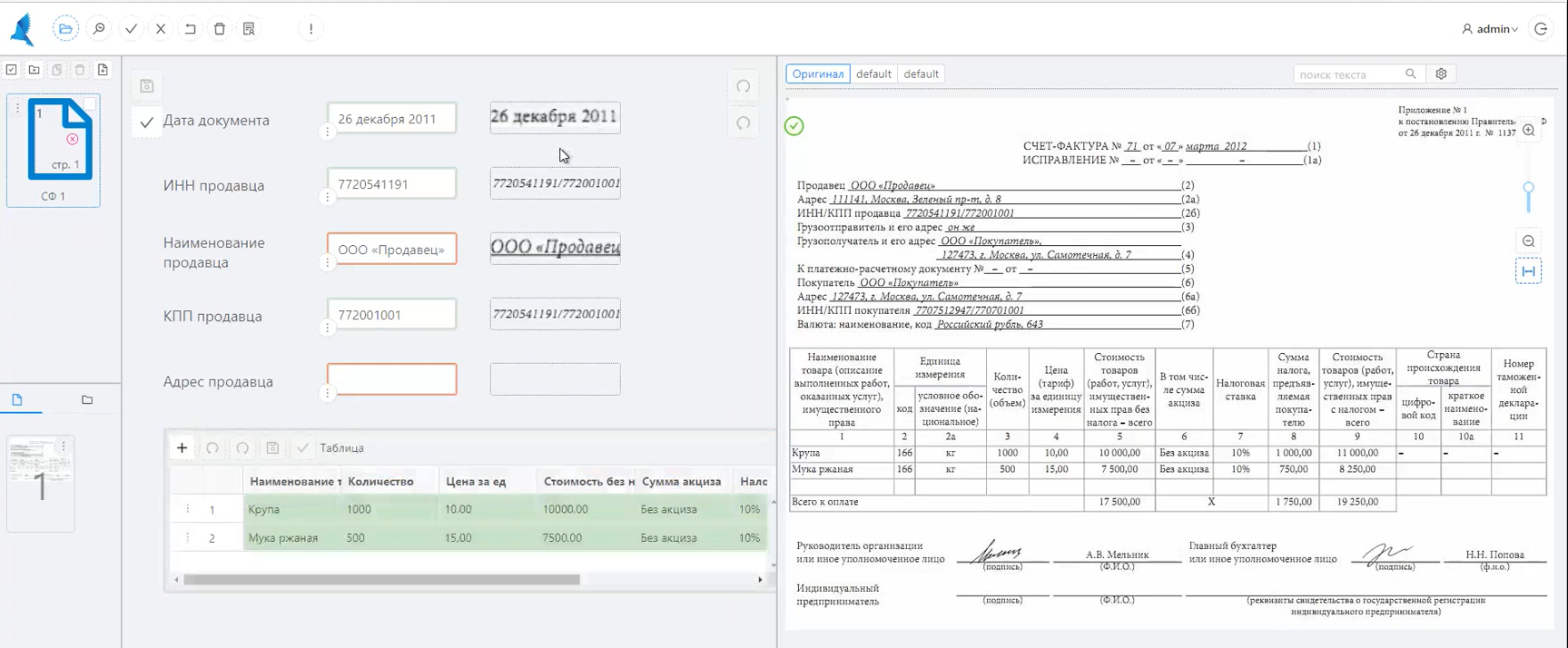The width and height of the screenshot is (1568, 648).
Task: Toggle the checkmark beside the Таблица label
Action: click(302, 447)
